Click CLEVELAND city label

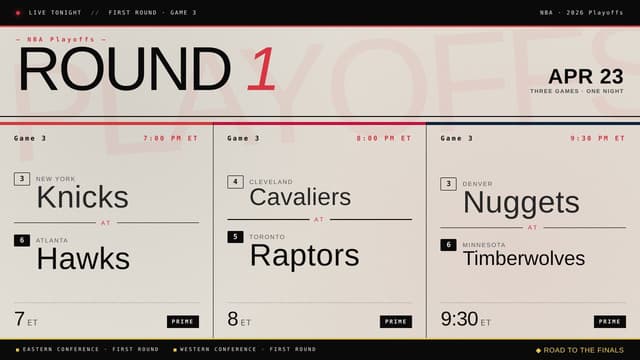[271, 182]
